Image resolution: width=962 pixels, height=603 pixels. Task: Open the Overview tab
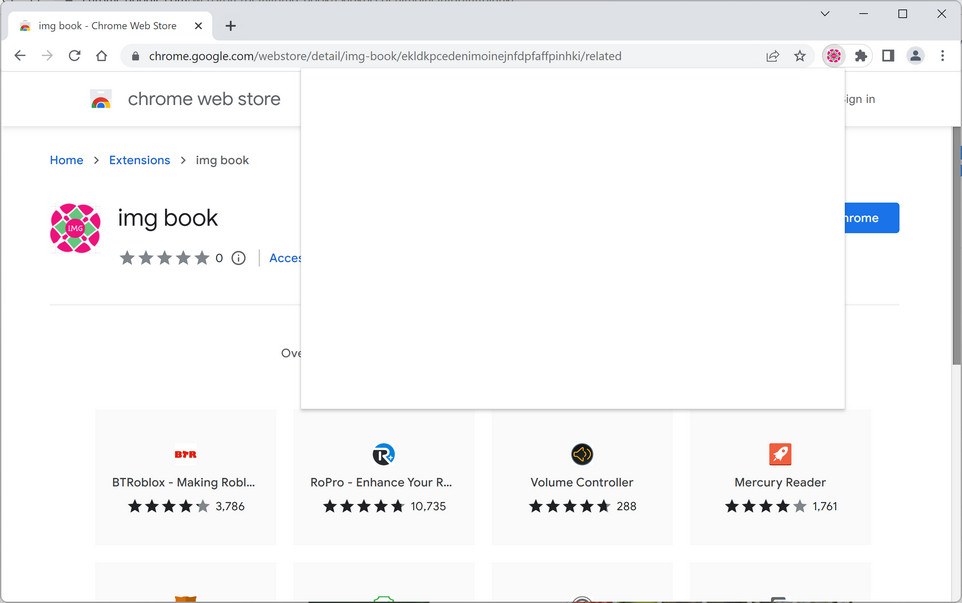click(291, 353)
